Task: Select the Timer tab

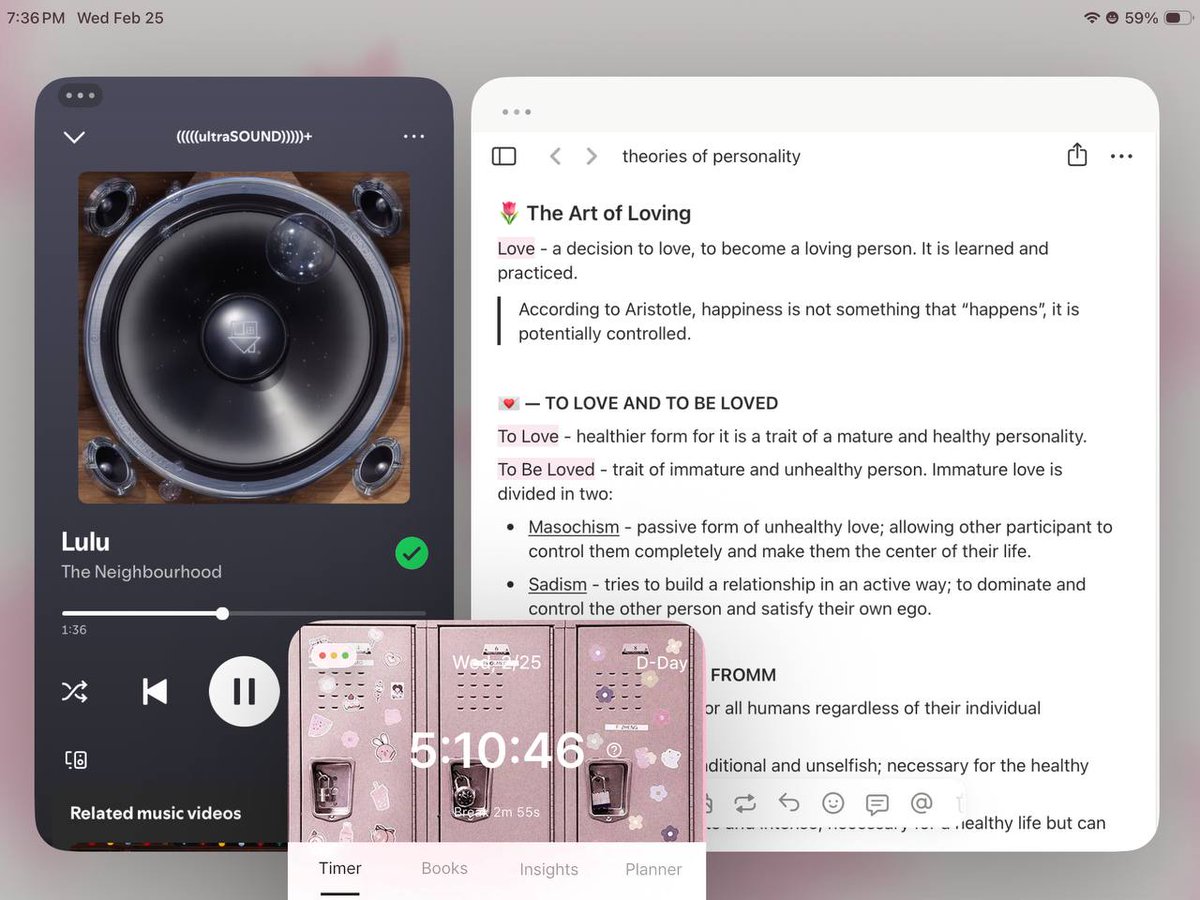Action: [340, 868]
